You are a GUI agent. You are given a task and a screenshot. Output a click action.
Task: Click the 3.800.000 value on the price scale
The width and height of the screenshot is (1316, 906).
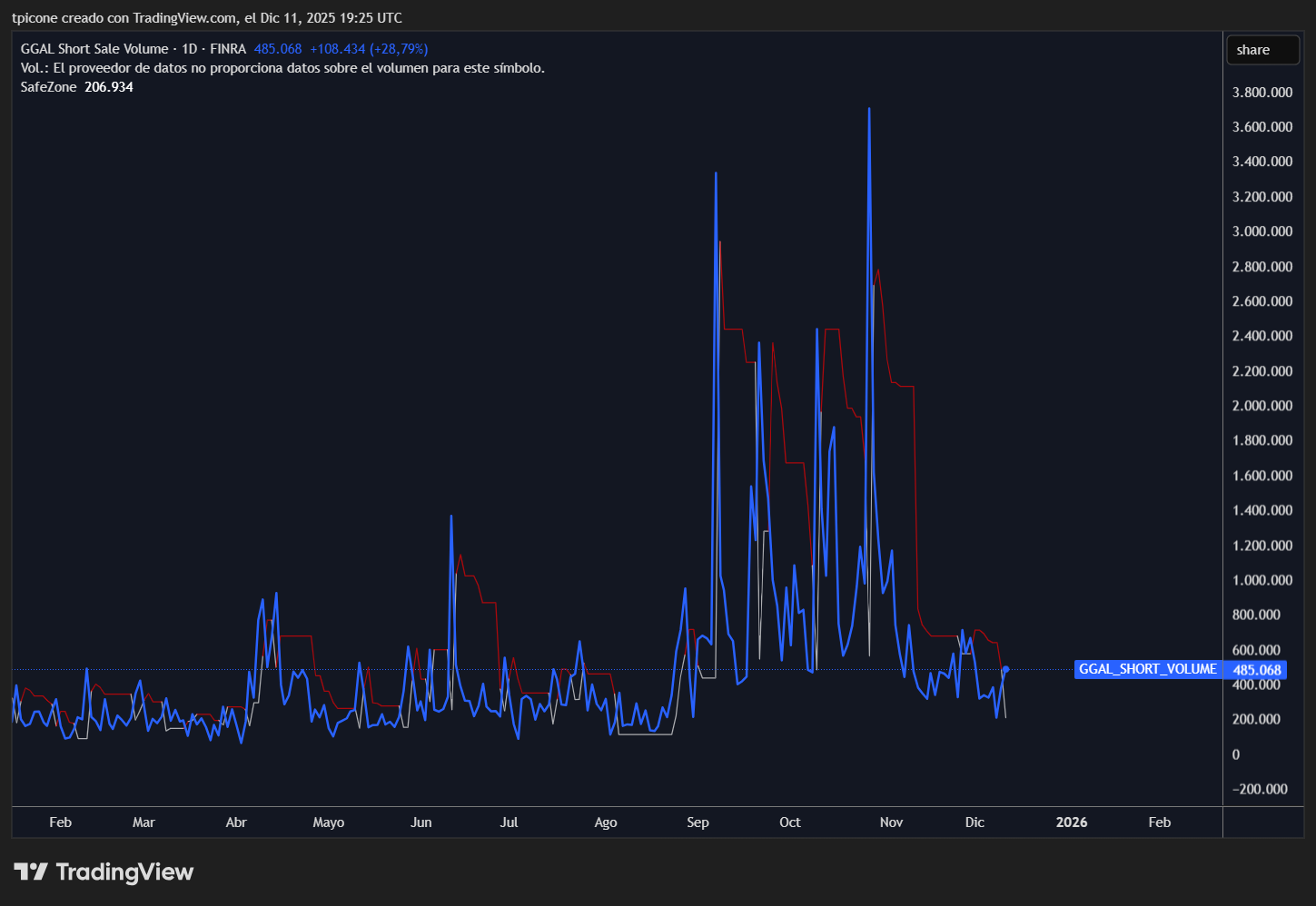pyautogui.click(x=1262, y=92)
